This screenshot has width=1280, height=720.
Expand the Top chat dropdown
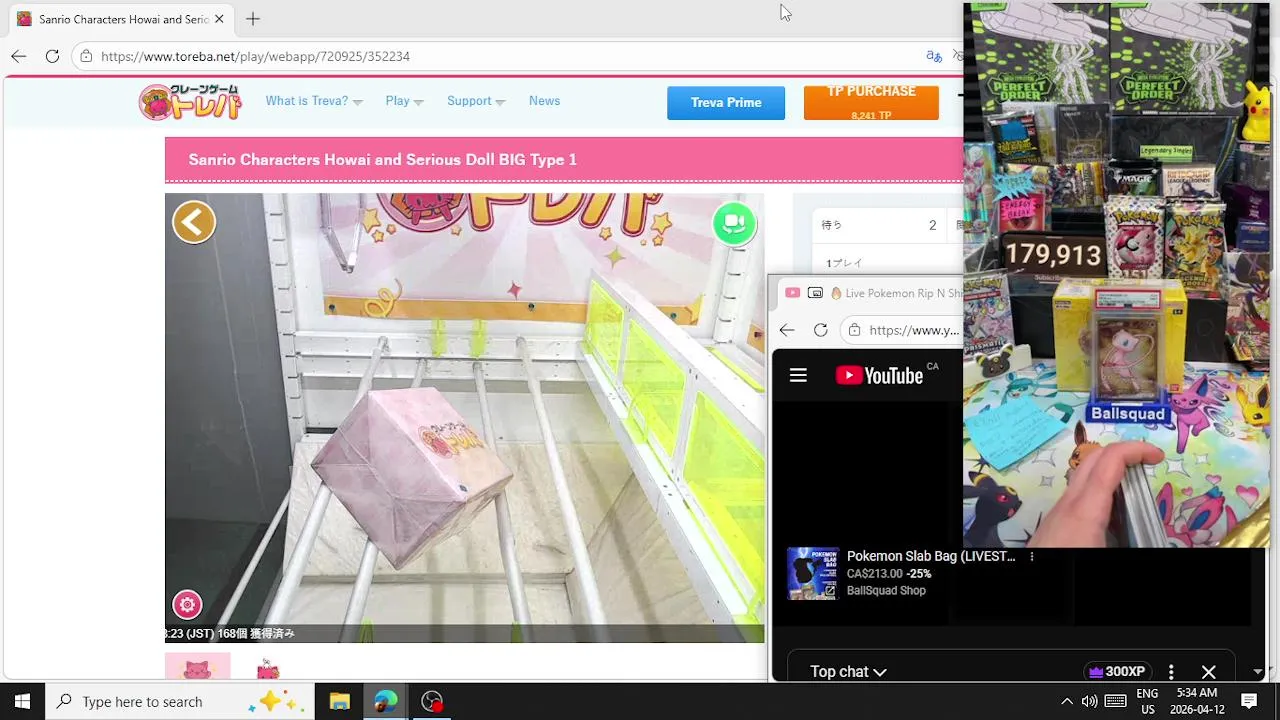click(848, 672)
